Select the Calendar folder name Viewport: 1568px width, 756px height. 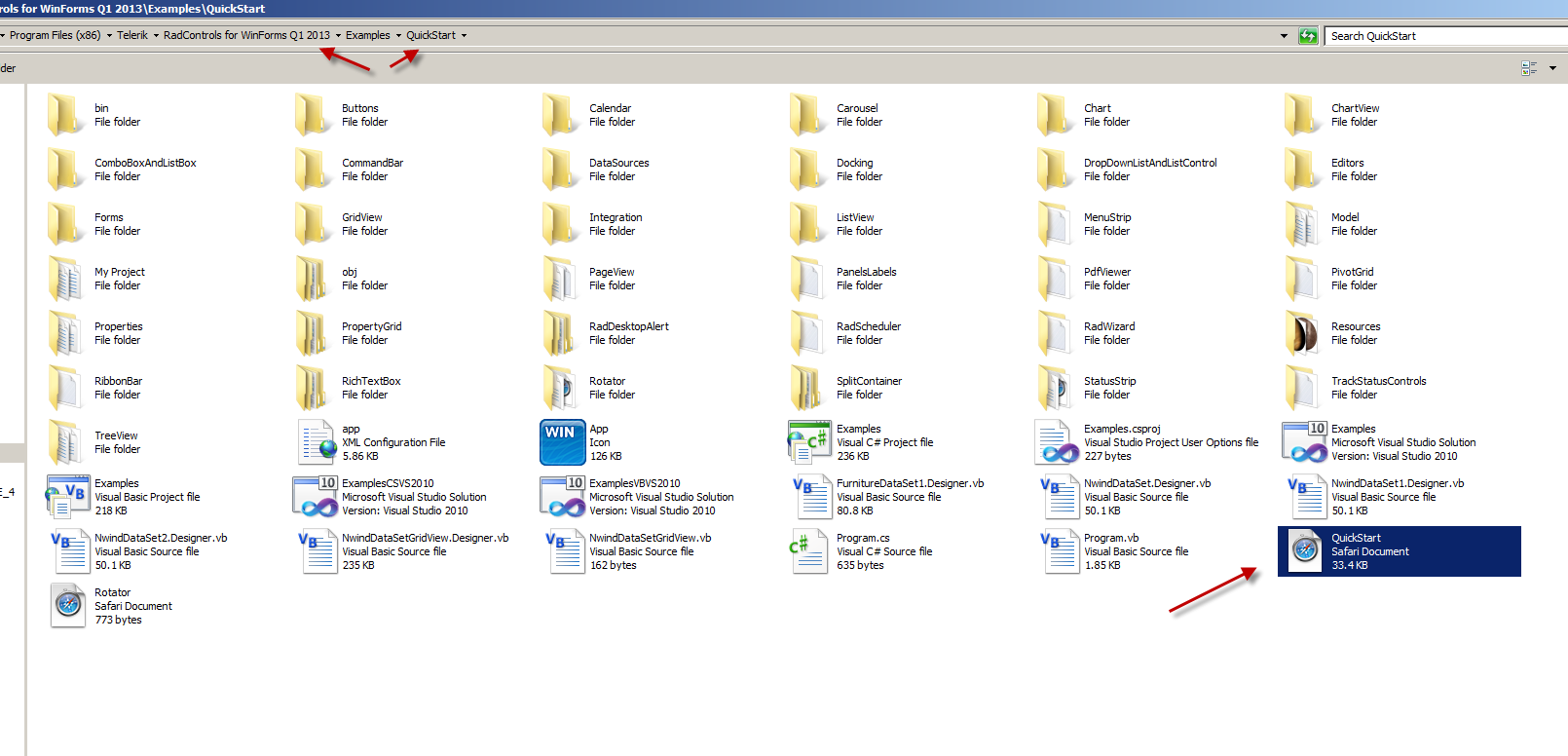[x=610, y=108]
